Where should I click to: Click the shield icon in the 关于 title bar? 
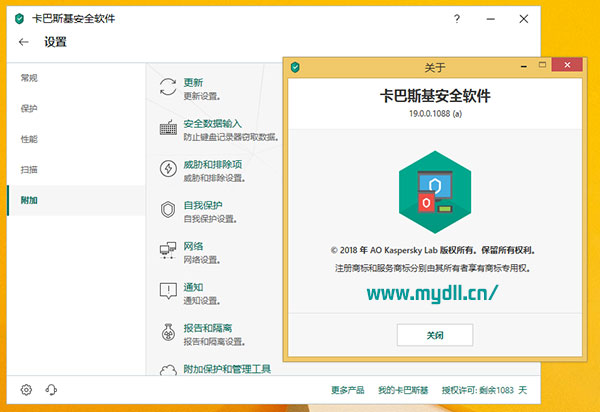coord(295,67)
